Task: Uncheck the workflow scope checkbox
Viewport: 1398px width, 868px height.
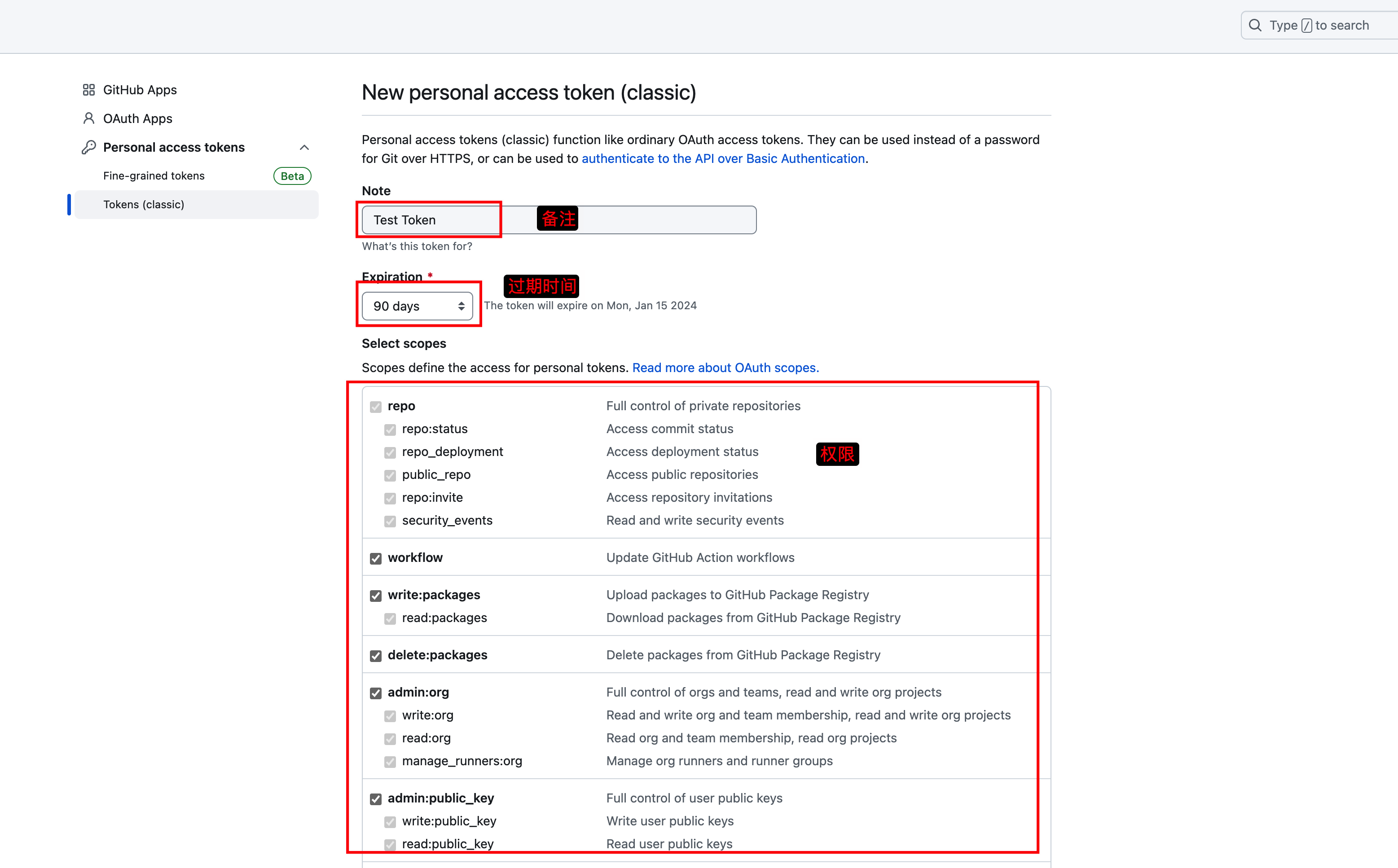Action: [x=375, y=558]
